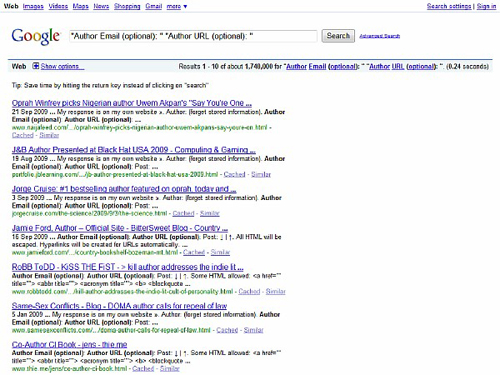
Task: Open Cached link for thie.me result
Action: [x=143, y=369]
